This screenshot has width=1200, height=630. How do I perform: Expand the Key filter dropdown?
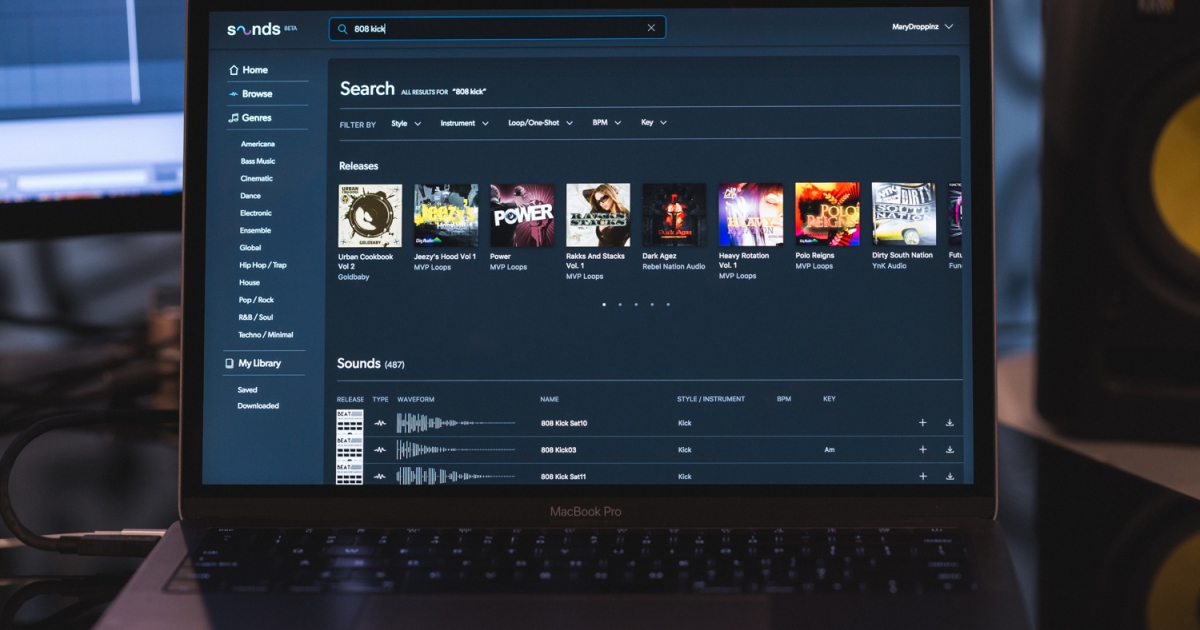tap(653, 123)
